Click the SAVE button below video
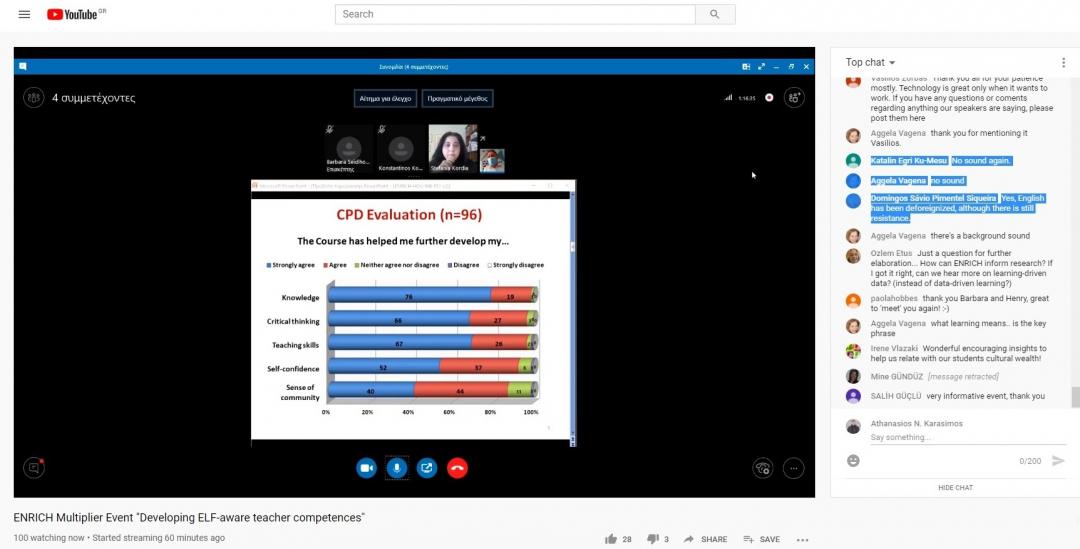Screen dimensions: 1080x549 point(761,539)
